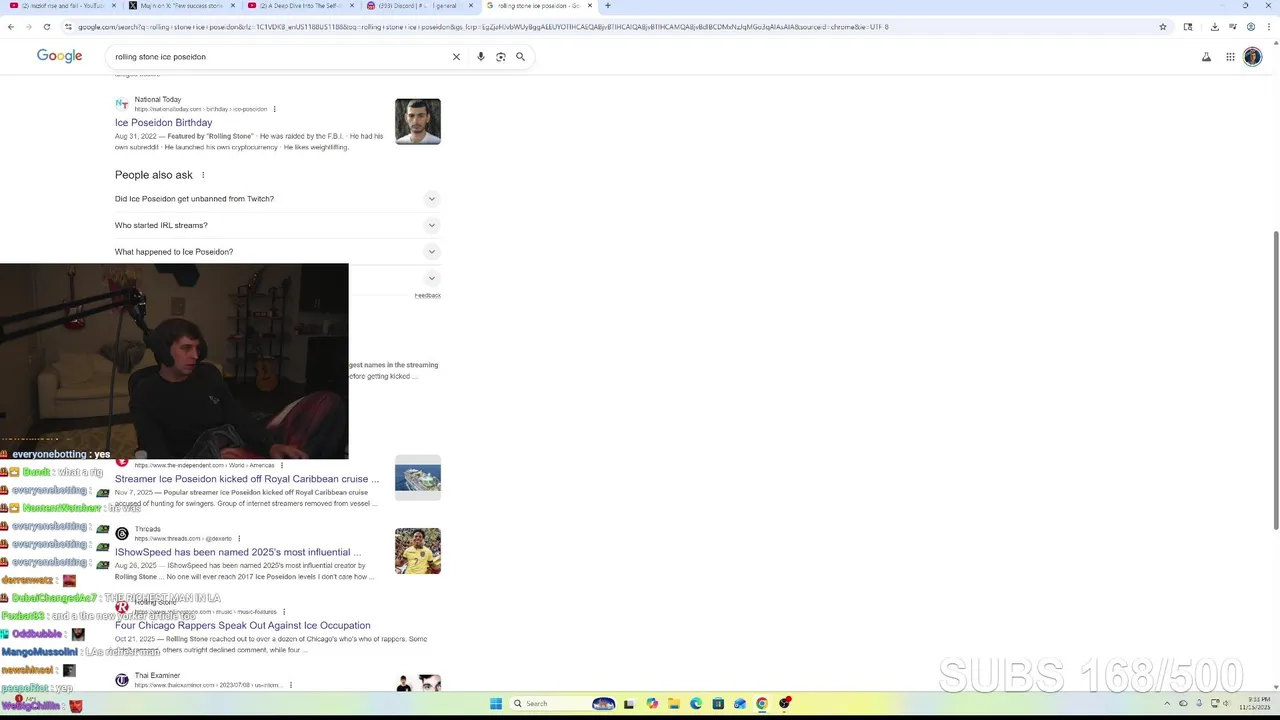The height and width of the screenshot is (720, 1280).
Task: Show hidden system tray icons
Action: coord(1169,703)
